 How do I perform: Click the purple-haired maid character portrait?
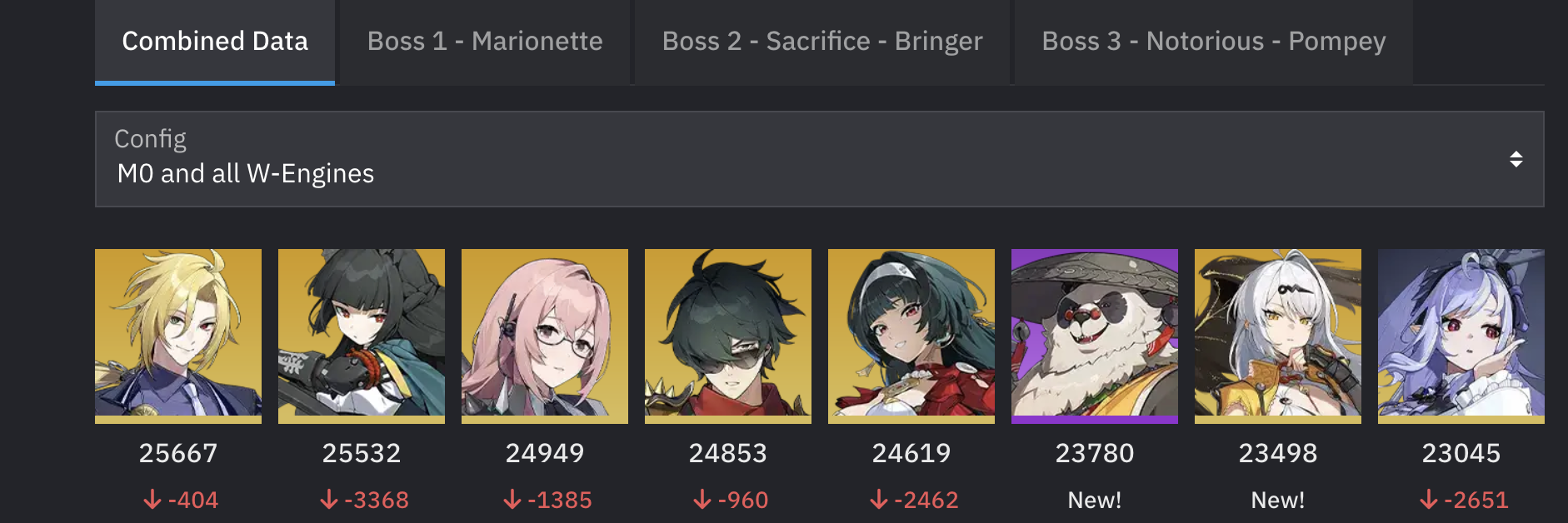coord(1461,336)
